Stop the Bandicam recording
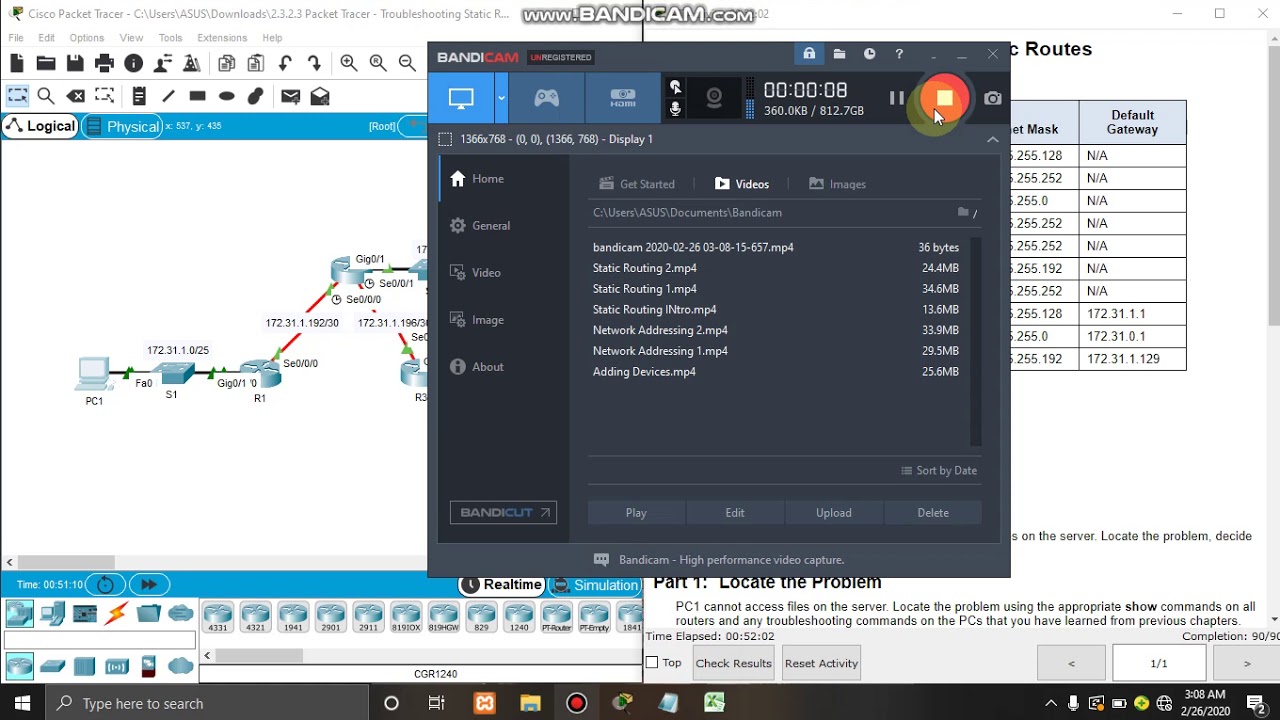The height and width of the screenshot is (720, 1280). point(944,98)
